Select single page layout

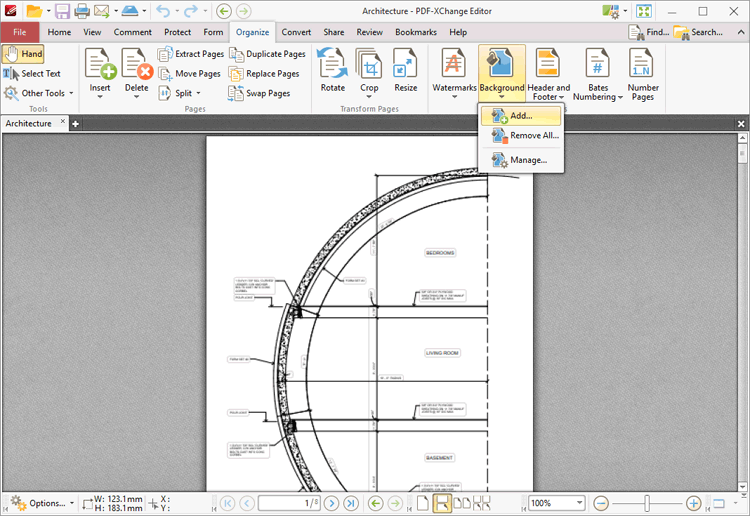[423, 503]
